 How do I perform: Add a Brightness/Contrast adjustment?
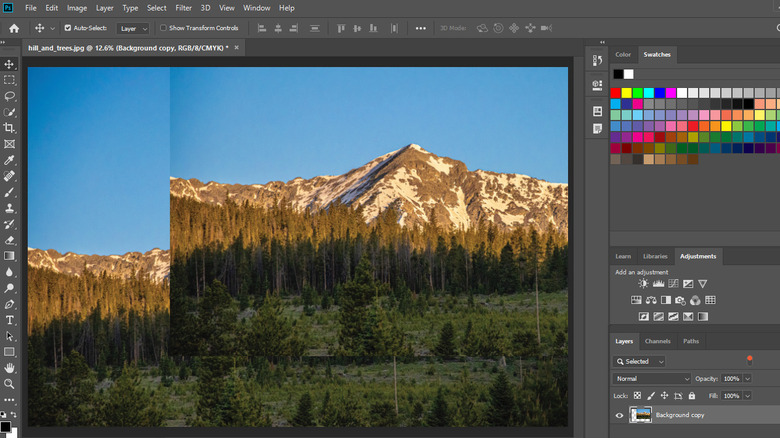(x=643, y=284)
